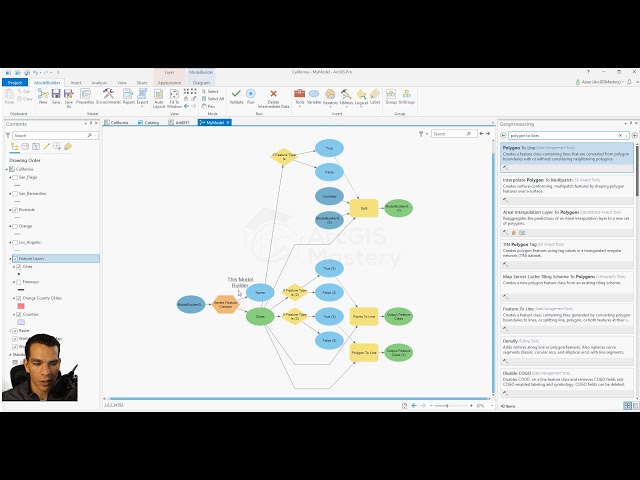640x480 pixels.
Task: Click the Contents pane search field
Action: point(55,135)
